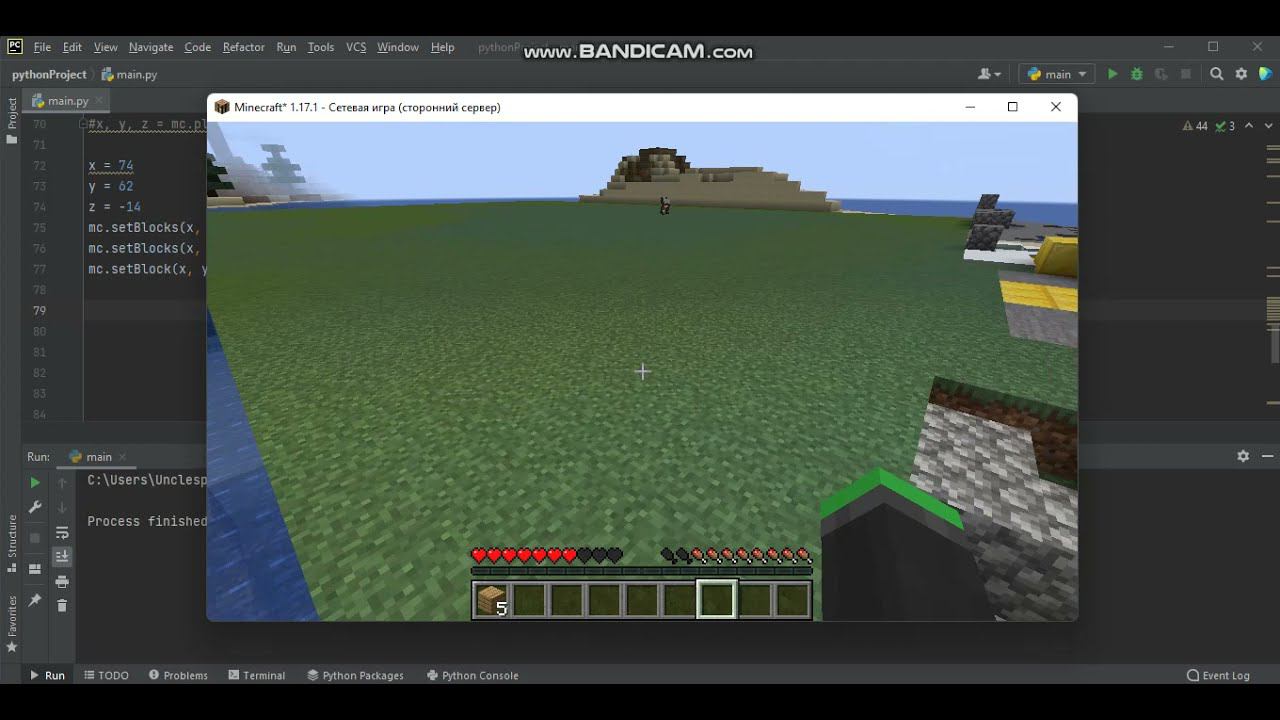Viewport: 1280px width, 720px height.
Task: Click the down arrow in Run console
Action: tap(62, 507)
